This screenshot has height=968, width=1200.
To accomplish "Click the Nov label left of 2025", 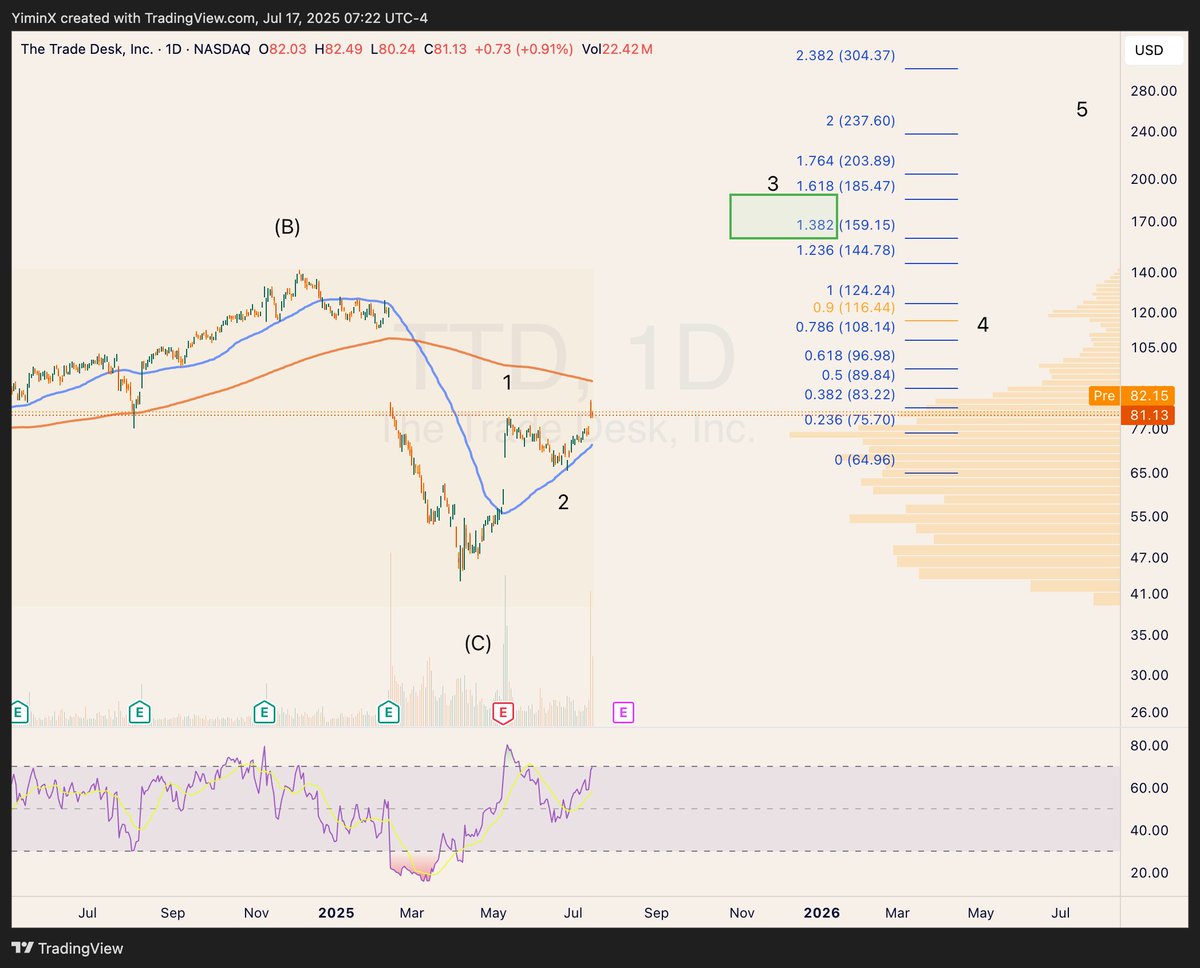I will coord(256,913).
